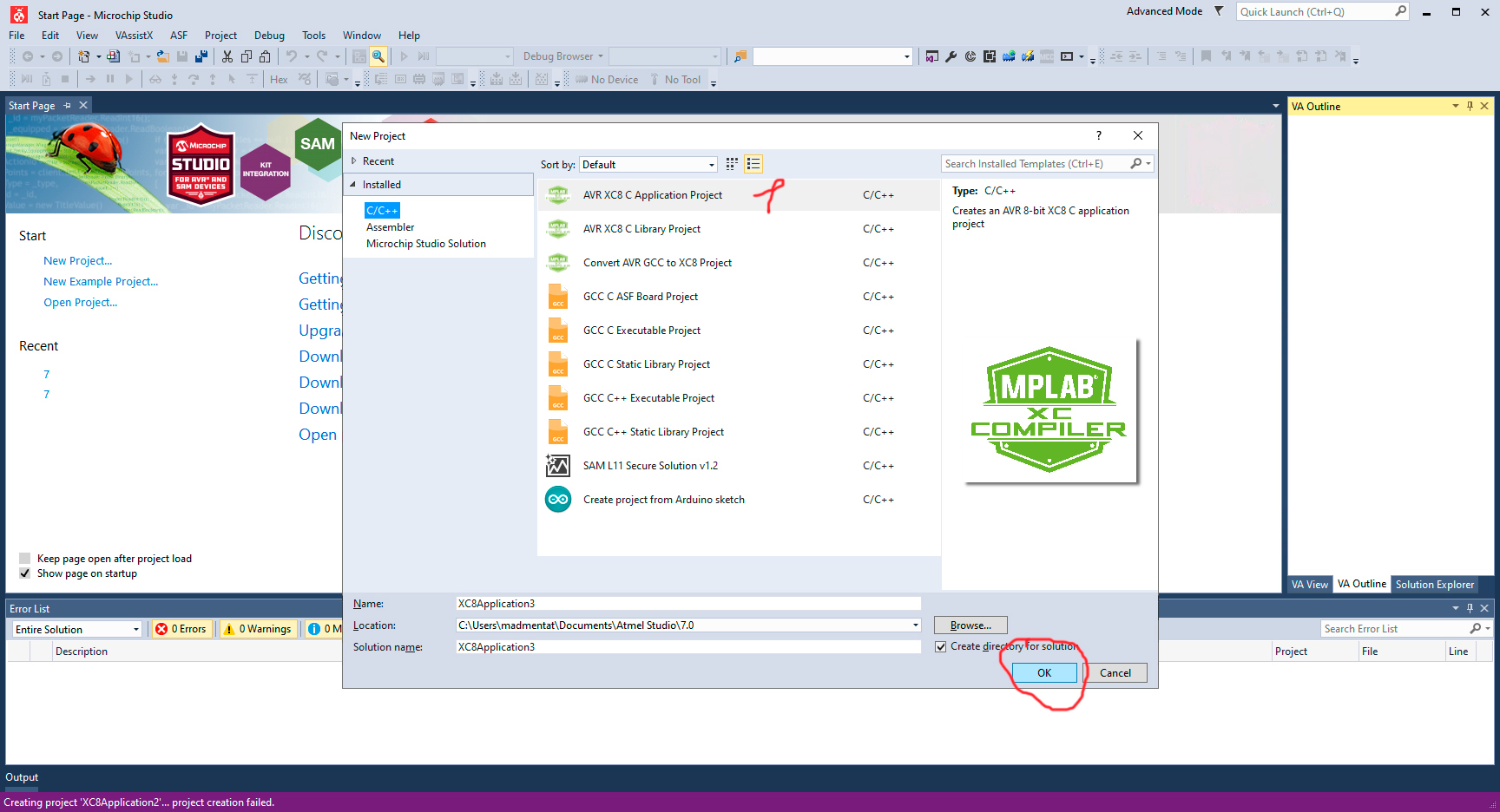Viewport: 1500px width, 812px height.
Task: Select Microchip Studio Solution tree item
Action: point(426,244)
